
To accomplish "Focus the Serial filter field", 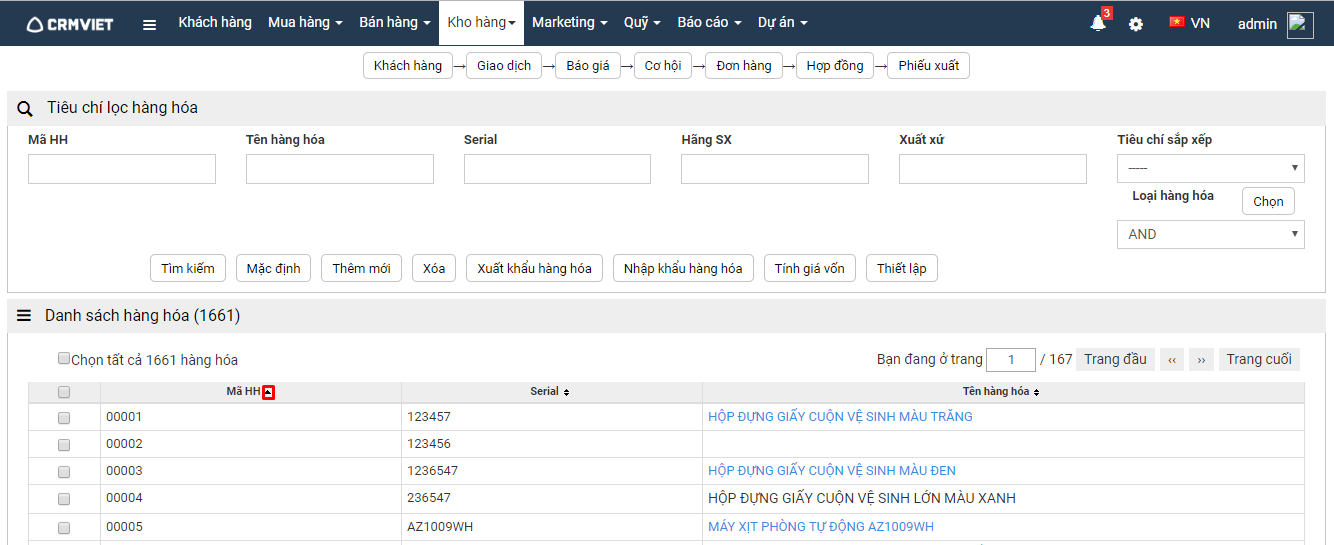I will coord(557,169).
